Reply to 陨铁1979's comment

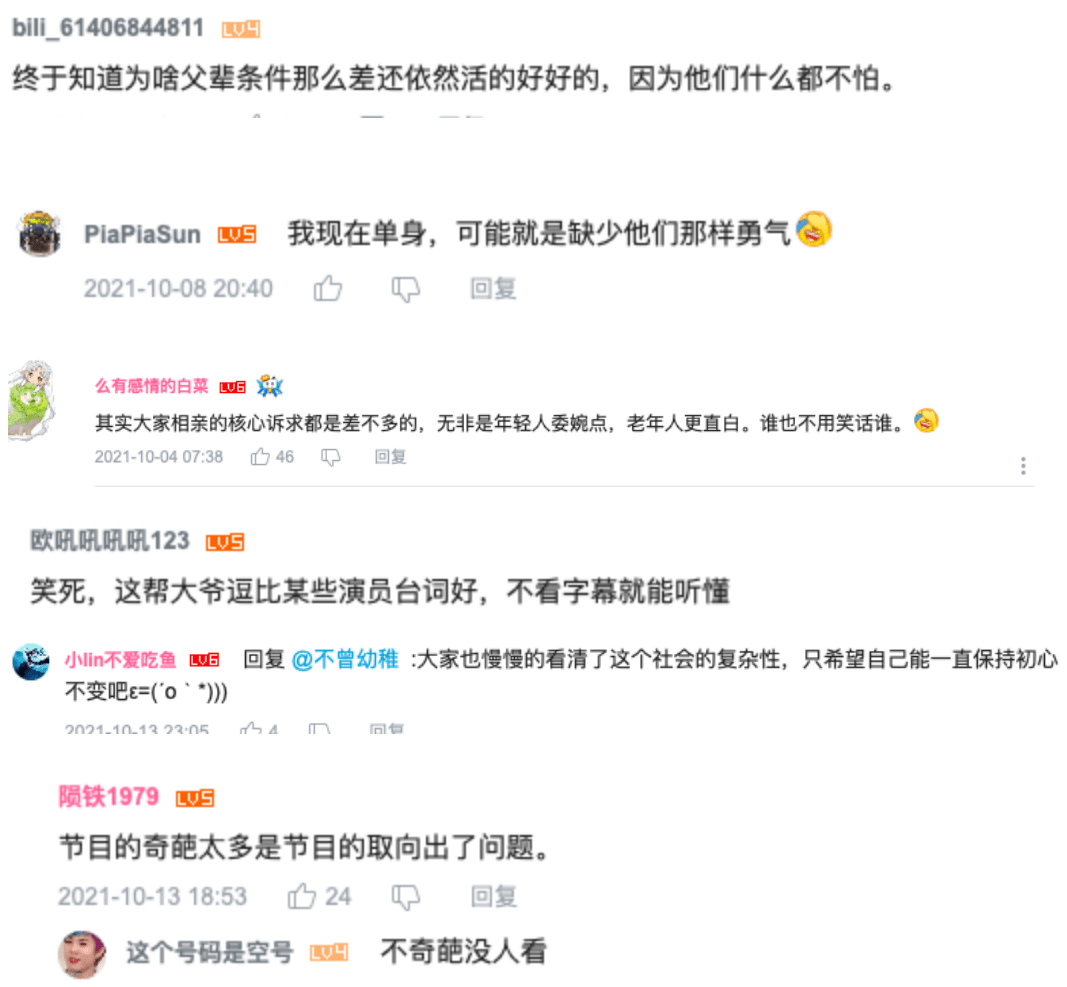tap(494, 896)
